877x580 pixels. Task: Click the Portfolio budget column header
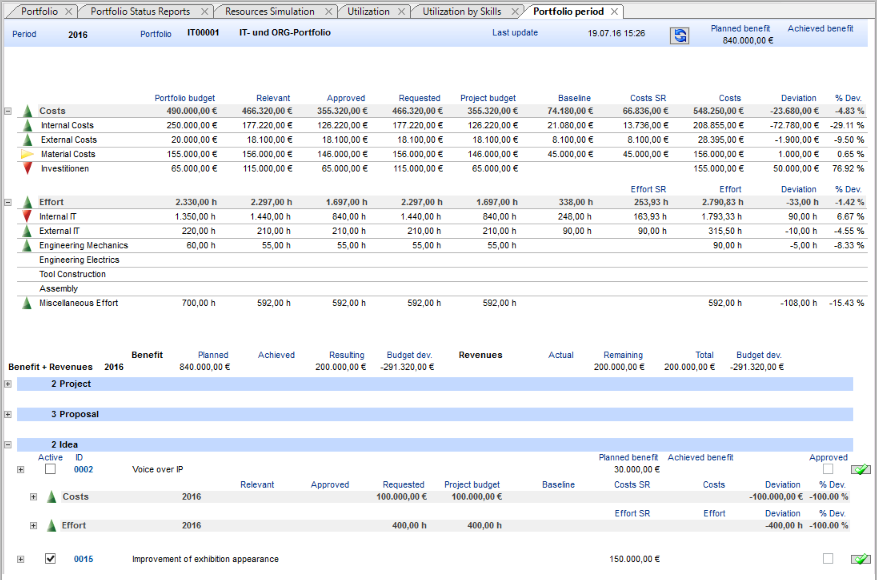[185, 98]
